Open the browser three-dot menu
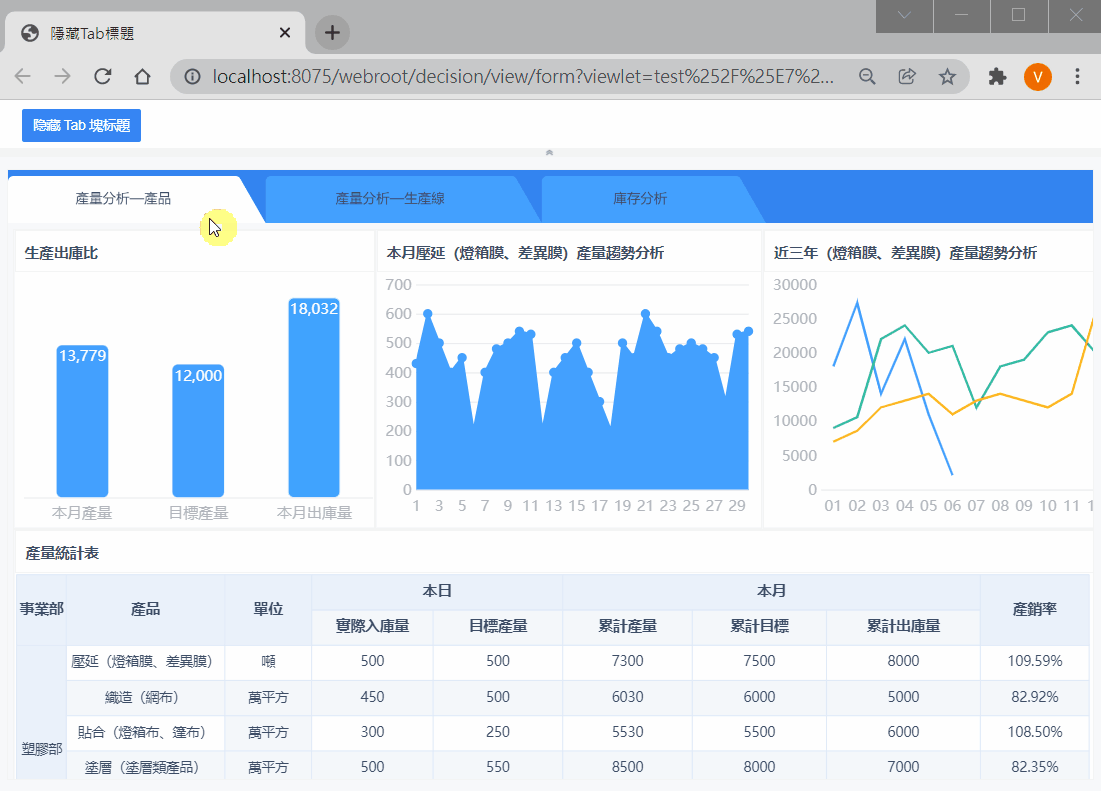The height and width of the screenshot is (791, 1101). [1077, 76]
